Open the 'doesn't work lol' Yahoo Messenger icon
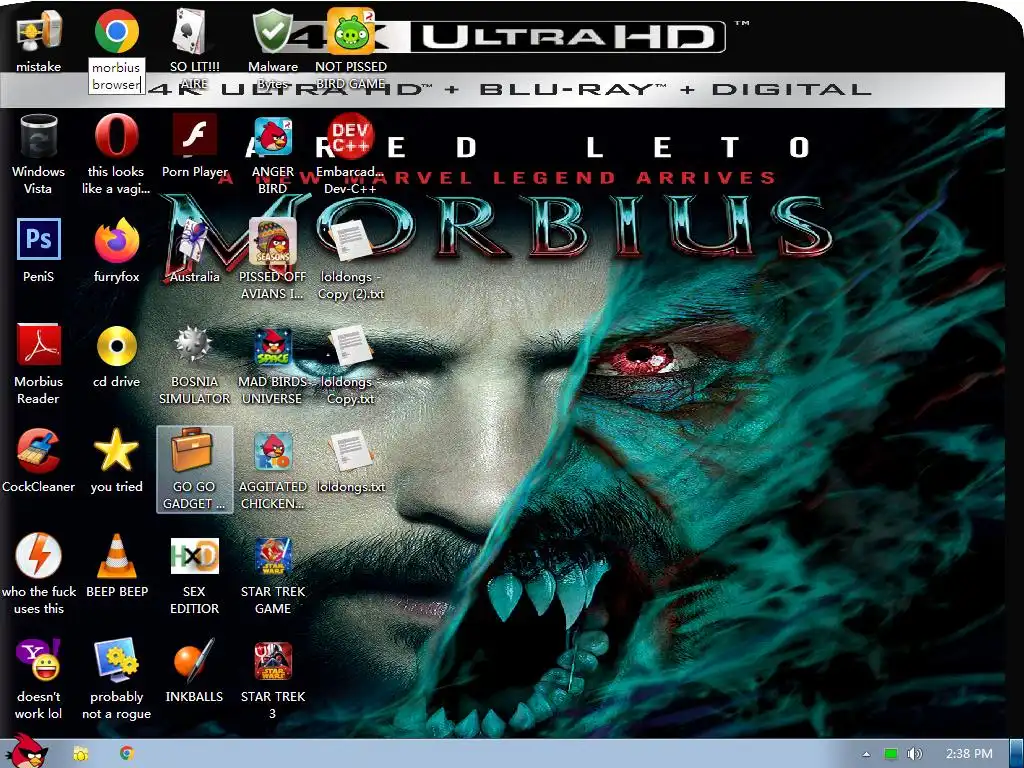 pos(39,660)
